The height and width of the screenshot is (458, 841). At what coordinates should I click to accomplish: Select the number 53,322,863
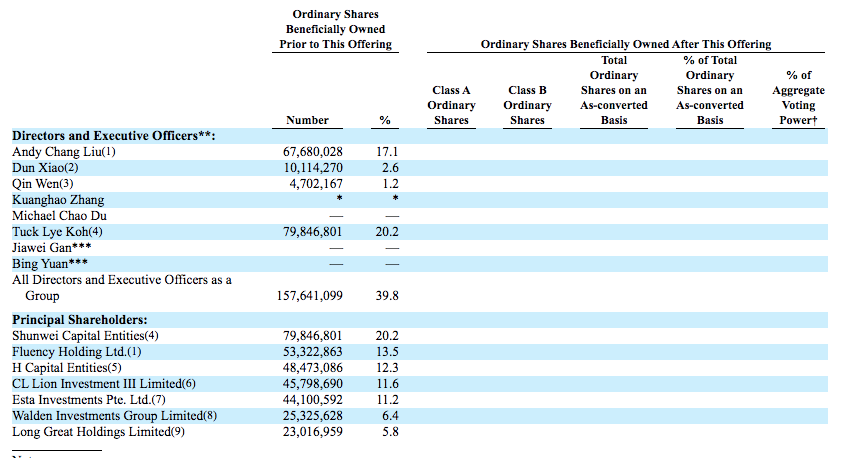[313, 352]
